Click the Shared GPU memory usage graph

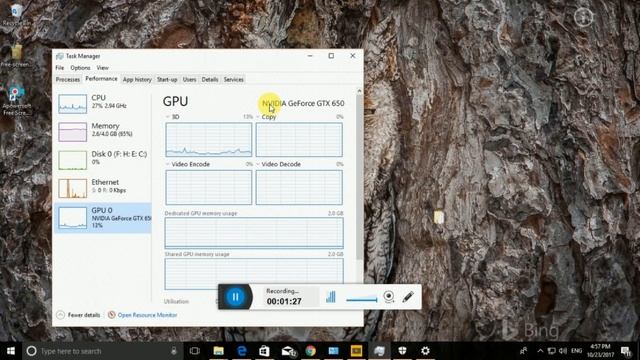[254, 274]
